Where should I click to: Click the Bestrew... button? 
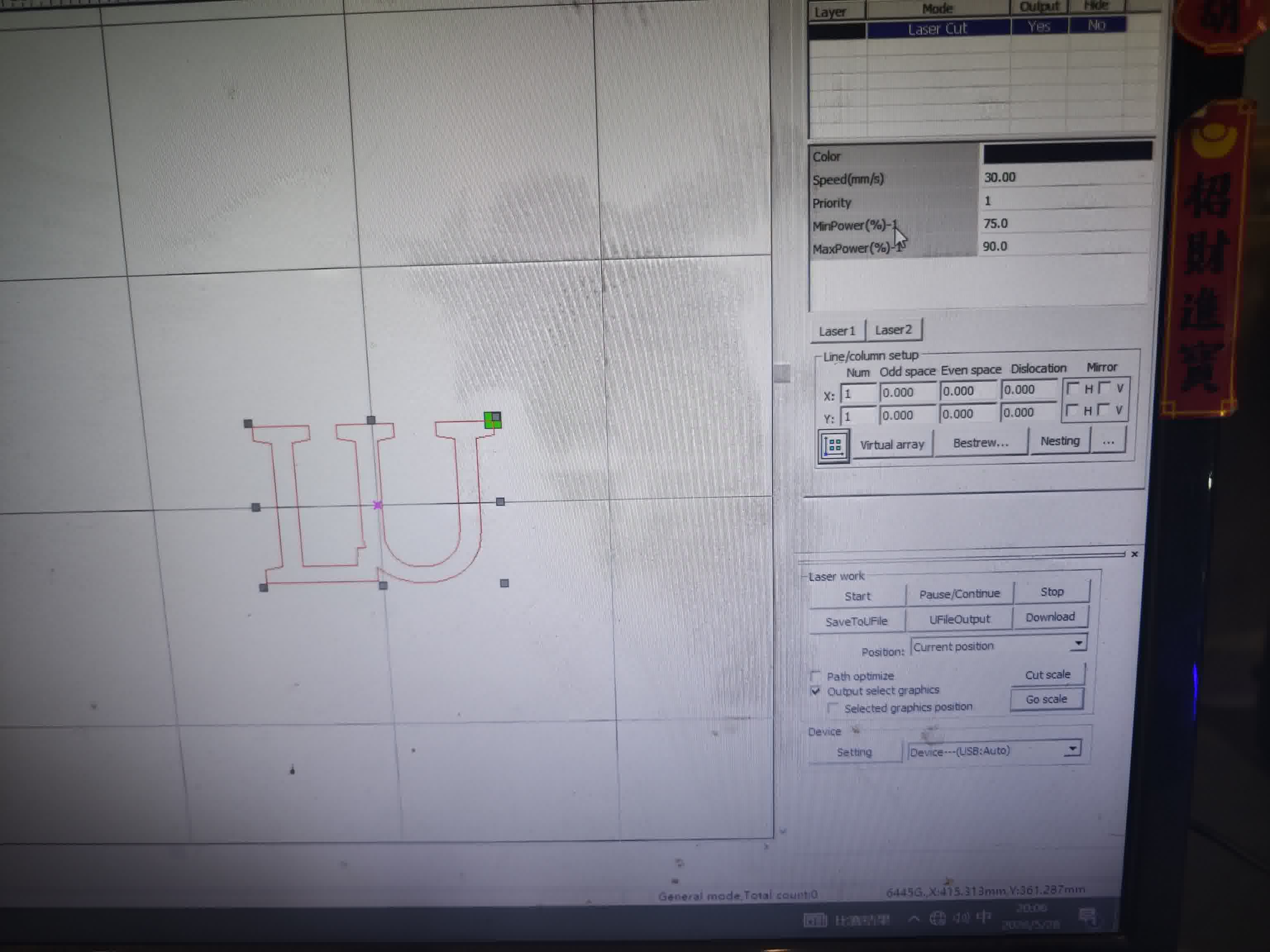[981, 443]
